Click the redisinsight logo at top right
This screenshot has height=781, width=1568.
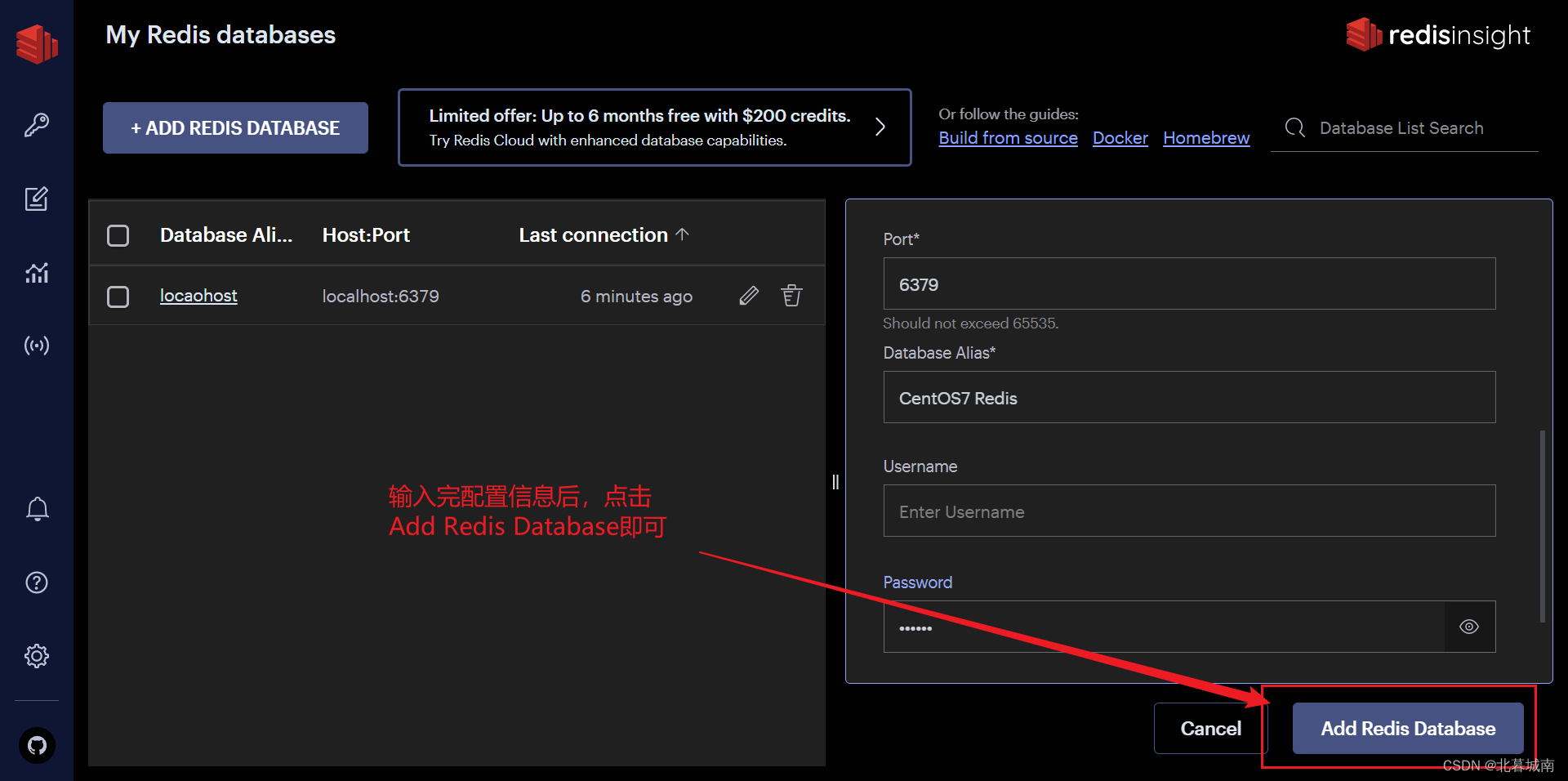(1438, 35)
